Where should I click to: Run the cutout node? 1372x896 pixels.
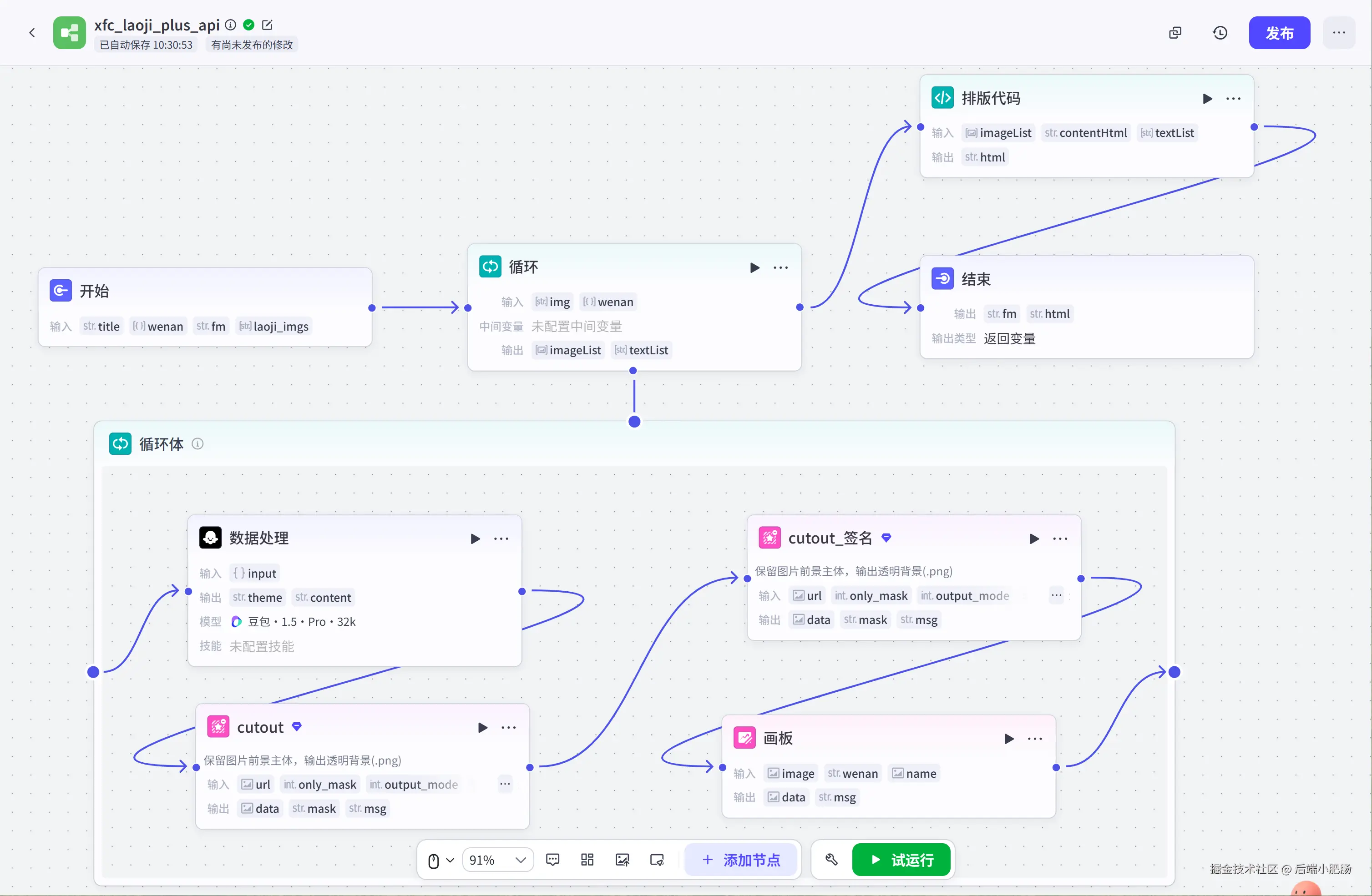pyautogui.click(x=482, y=728)
